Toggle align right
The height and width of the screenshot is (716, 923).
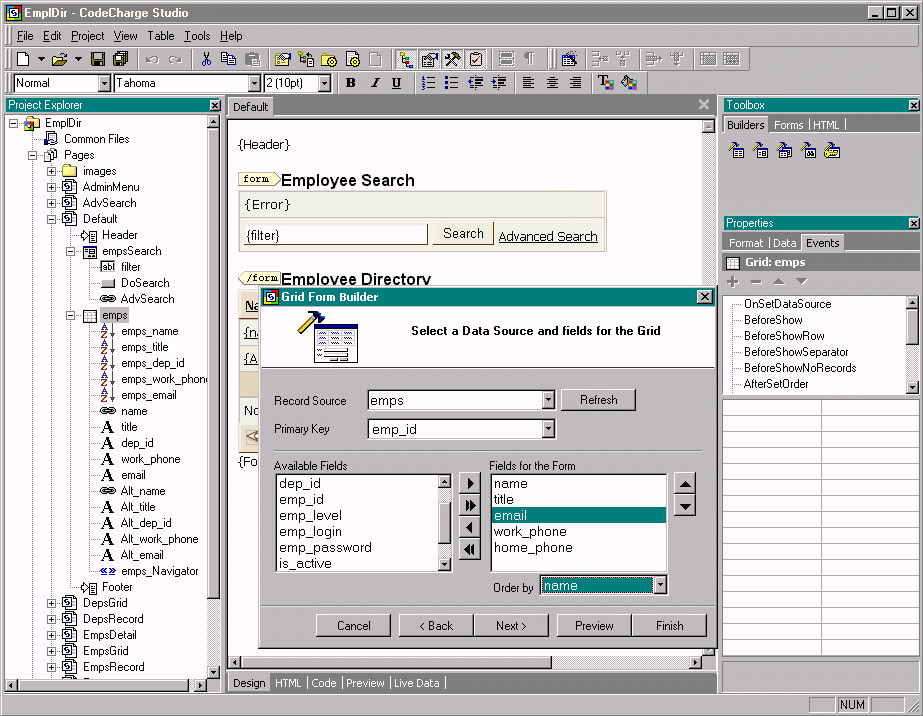575,83
